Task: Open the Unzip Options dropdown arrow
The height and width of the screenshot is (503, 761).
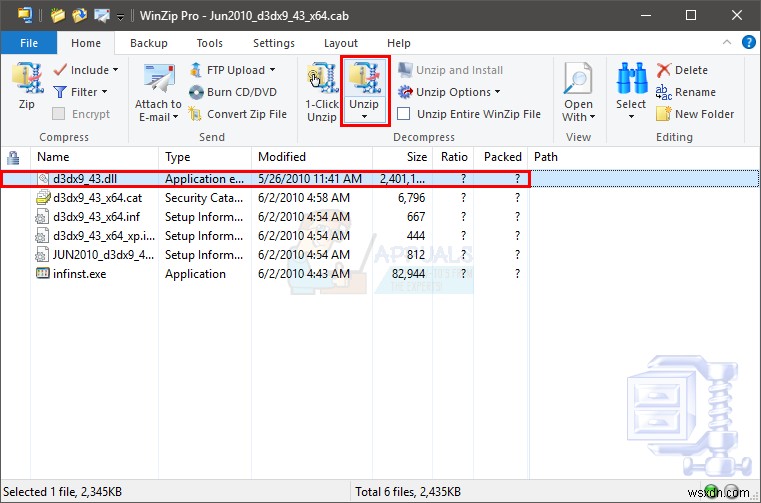Action: [497, 92]
